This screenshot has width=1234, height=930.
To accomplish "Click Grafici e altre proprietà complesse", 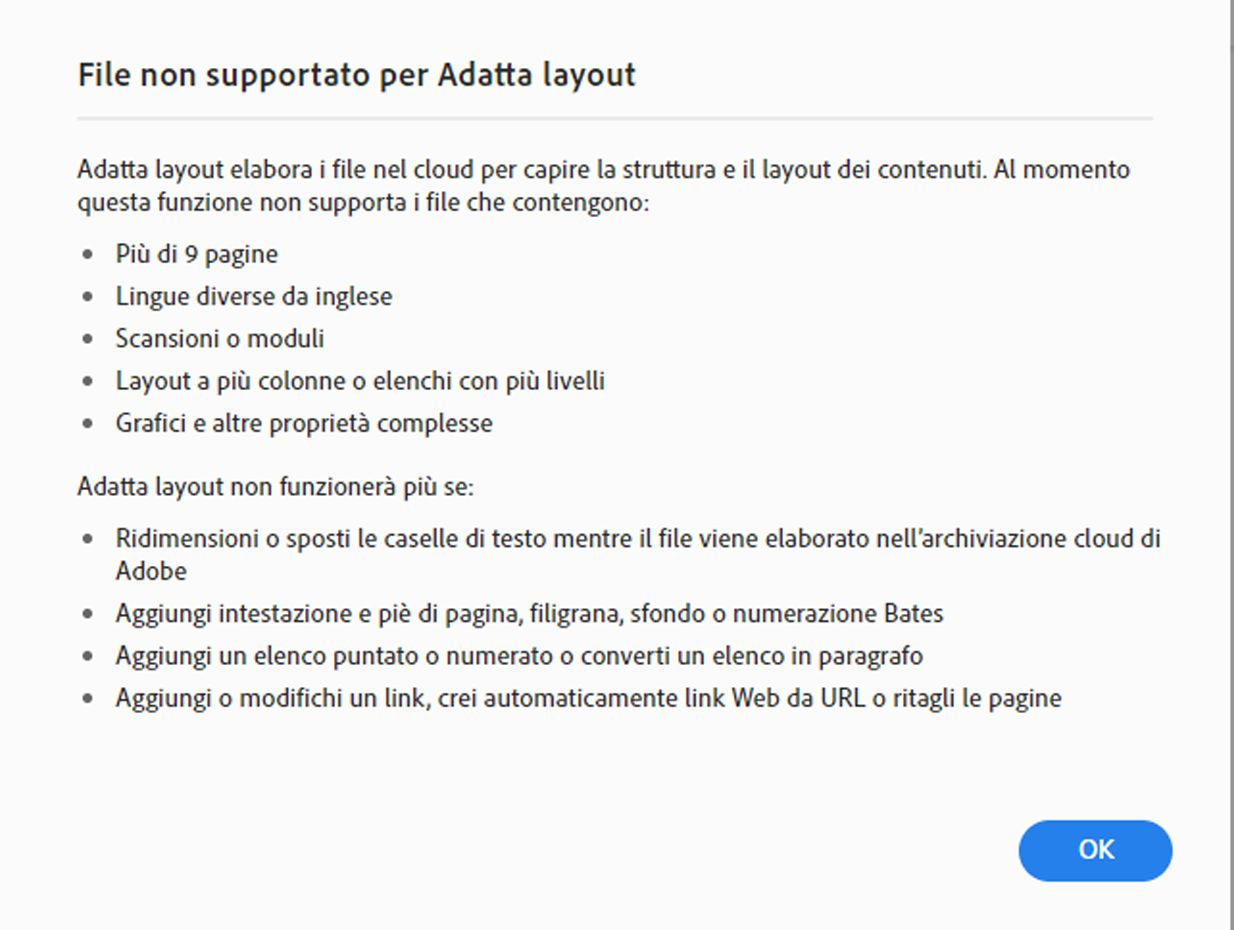I will (x=306, y=423).
